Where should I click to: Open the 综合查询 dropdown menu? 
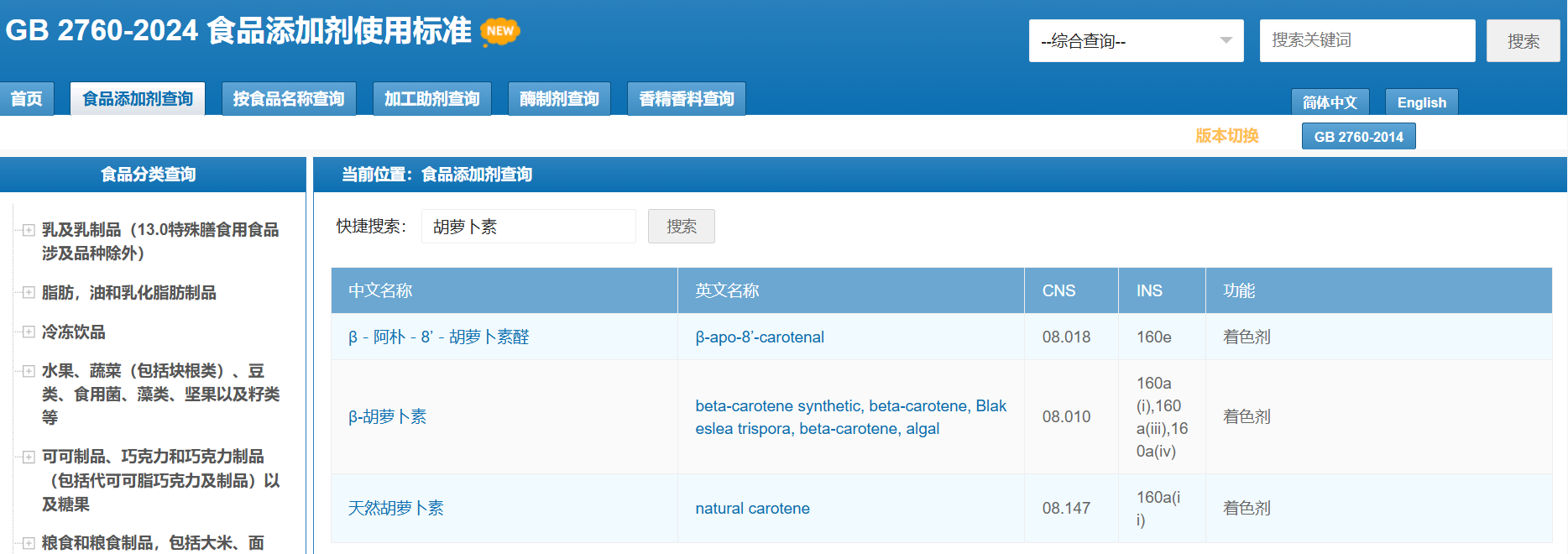point(1136,41)
